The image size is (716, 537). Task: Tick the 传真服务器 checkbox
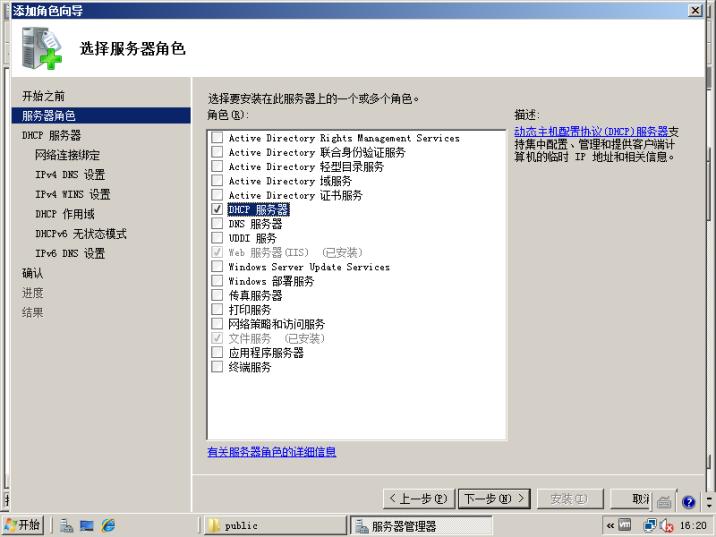pos(217,295)
